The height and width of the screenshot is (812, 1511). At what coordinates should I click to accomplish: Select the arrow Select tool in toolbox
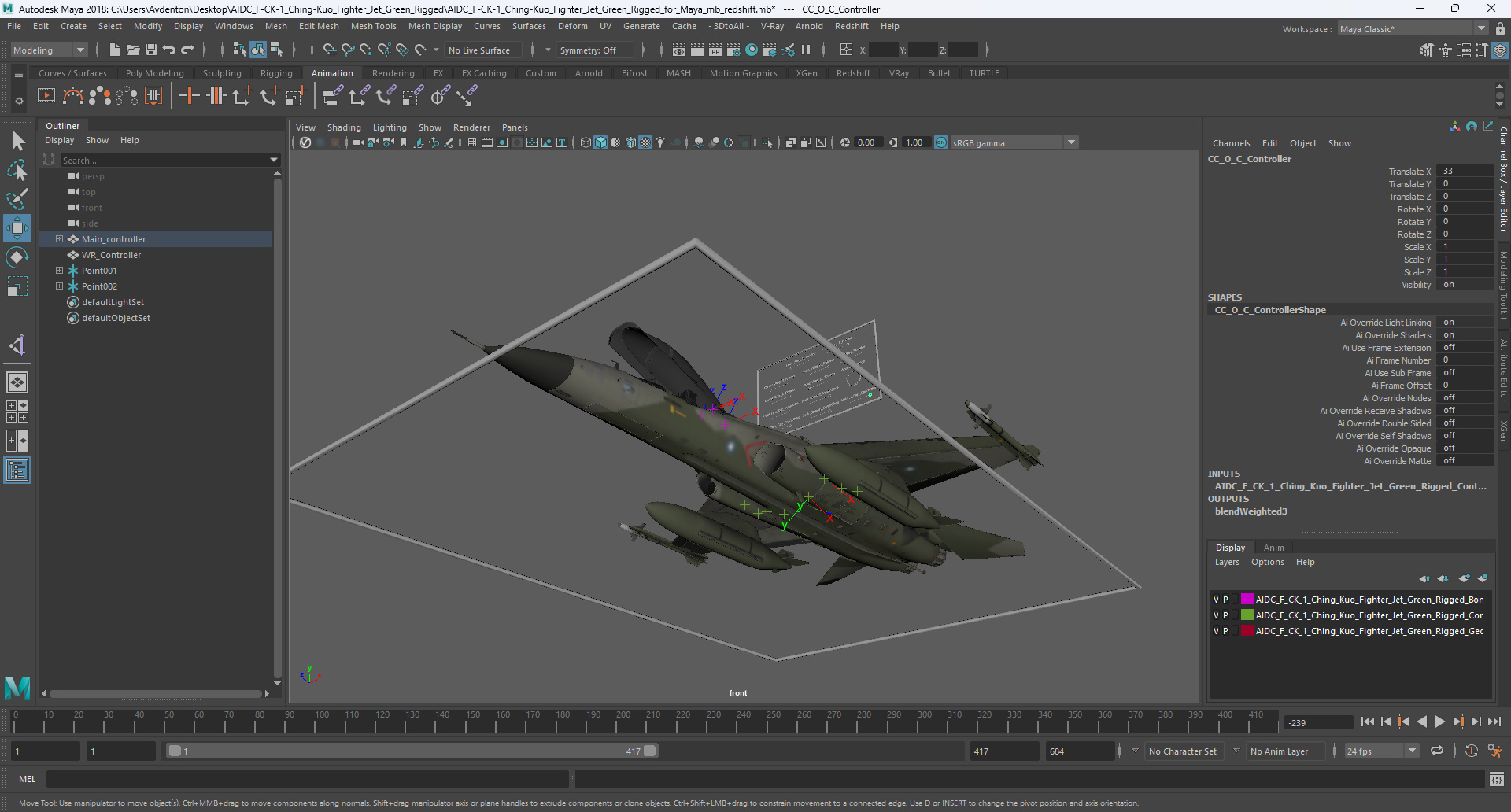[x=17, y=142]
